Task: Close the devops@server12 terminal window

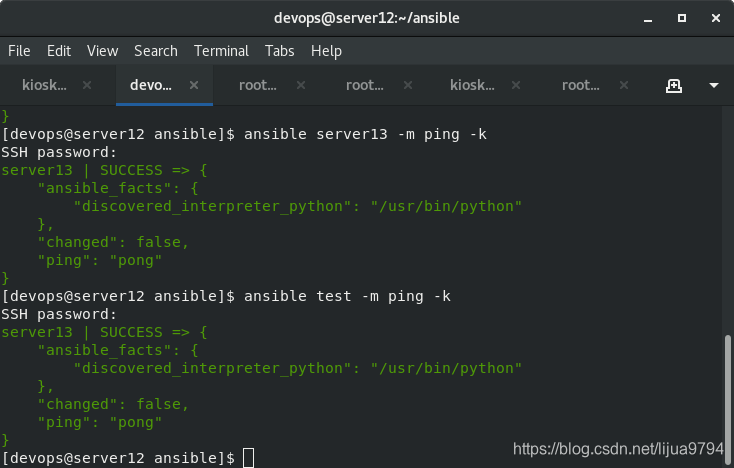Action: (716, 18)
